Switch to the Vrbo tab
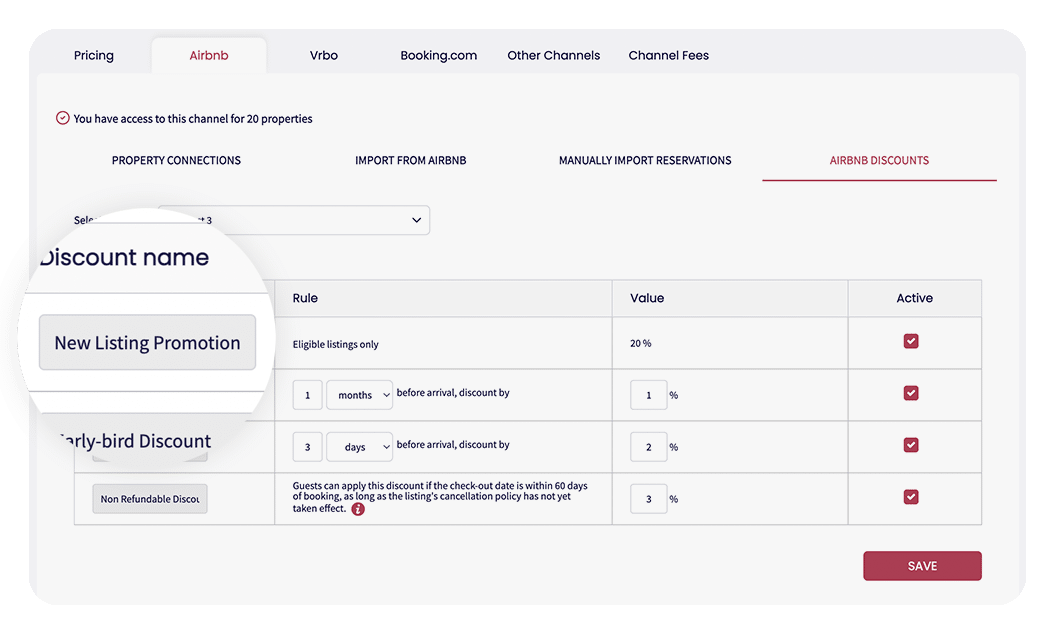 [324, 55]
